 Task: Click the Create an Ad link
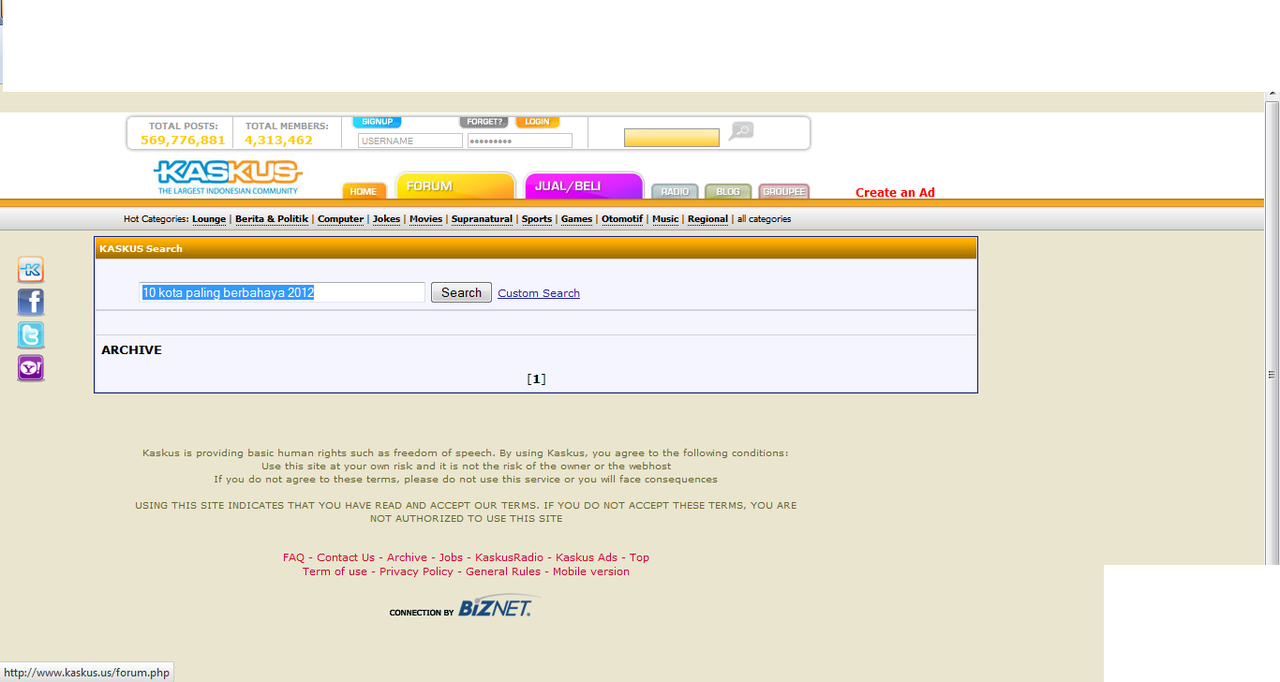coord(895,193)
